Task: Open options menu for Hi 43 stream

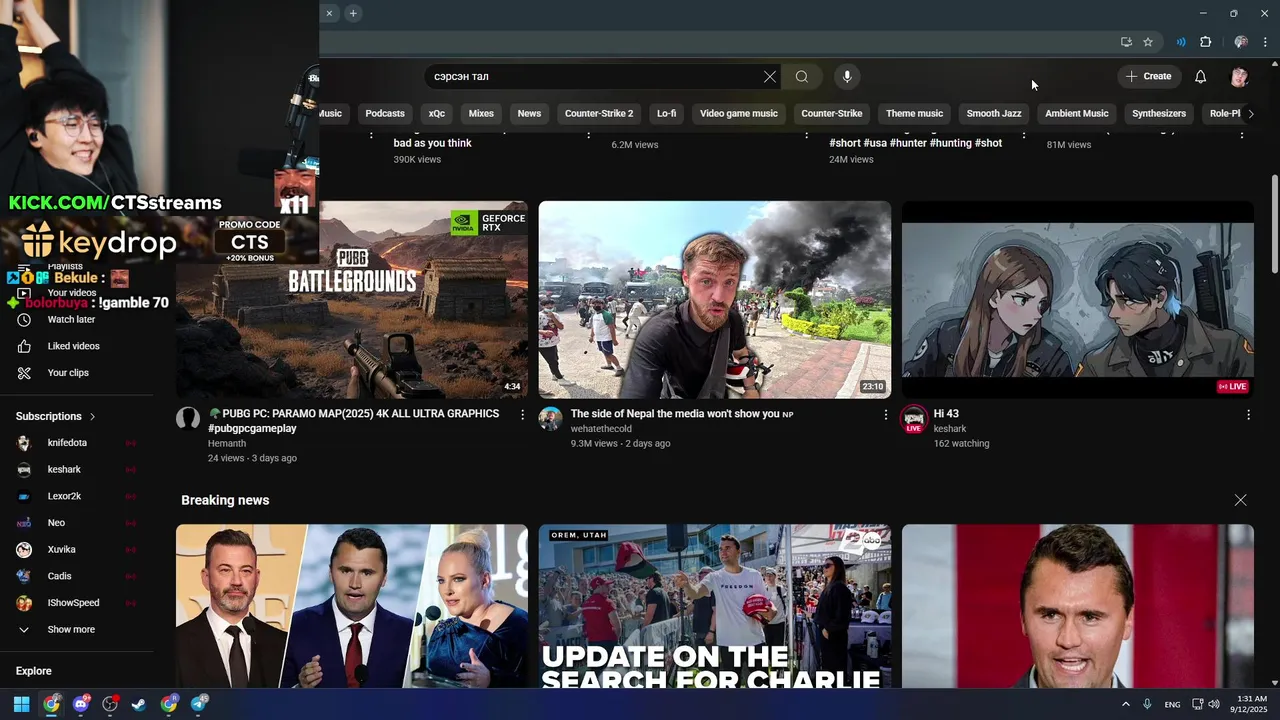Action: tap(1248, 414)
